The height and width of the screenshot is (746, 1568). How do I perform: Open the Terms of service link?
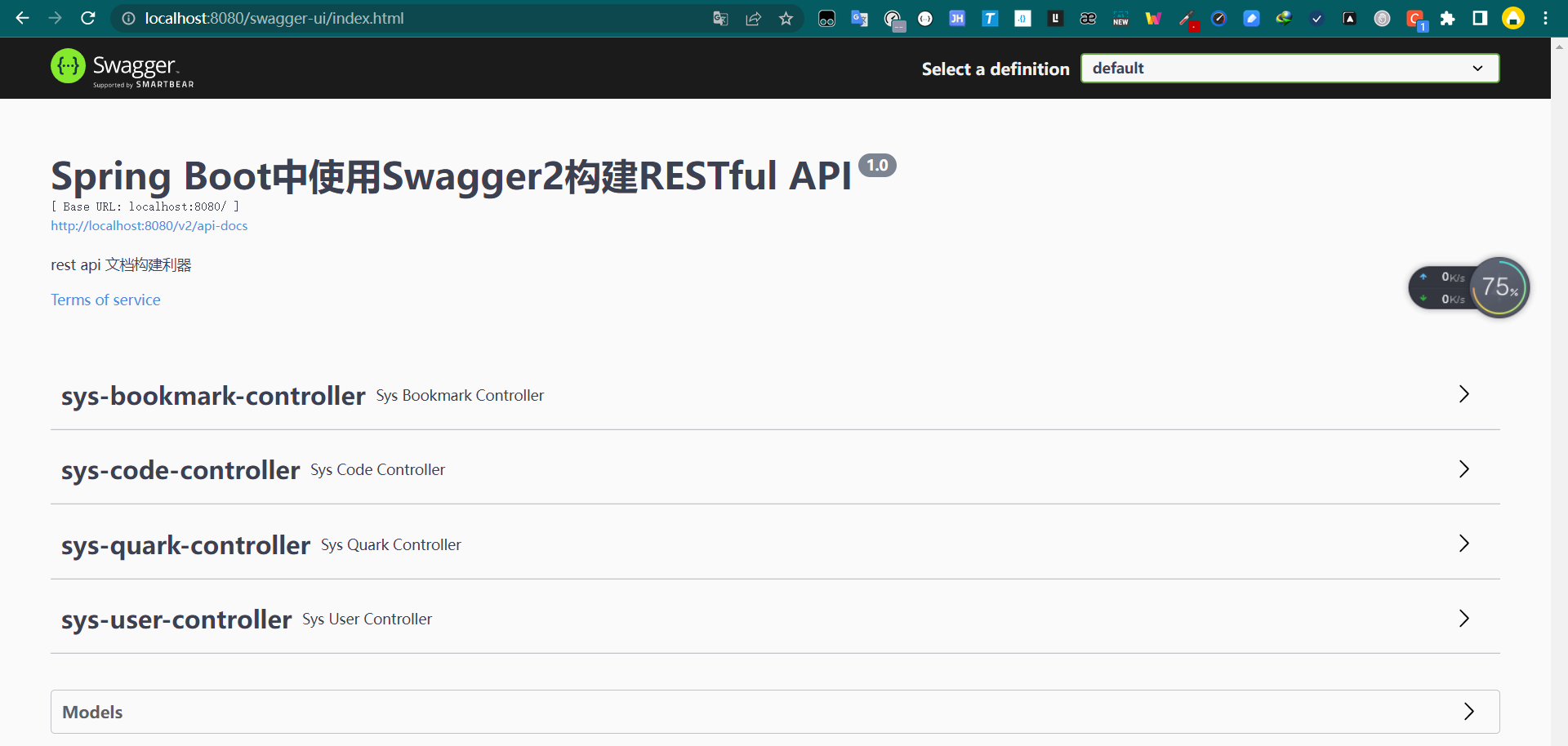tap(105, 300)
